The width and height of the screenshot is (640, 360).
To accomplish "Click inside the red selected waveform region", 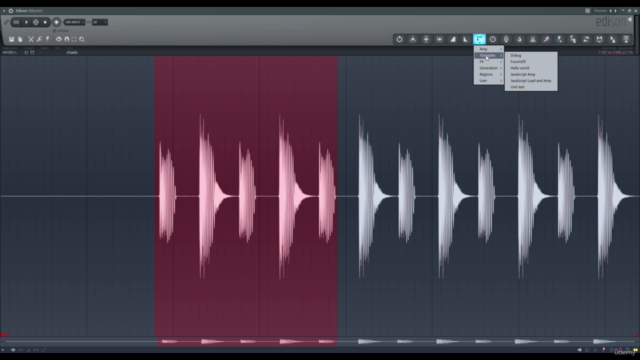I will pyautogui.click(x=246, y=196).
